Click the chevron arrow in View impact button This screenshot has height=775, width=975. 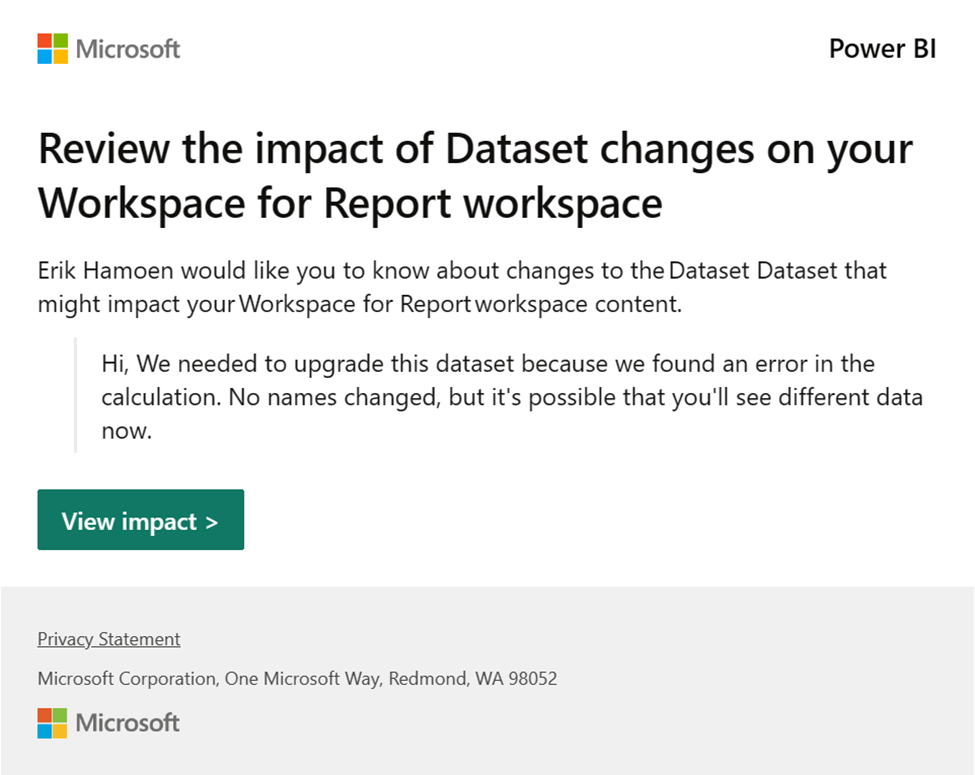click(x=211, y=521)
